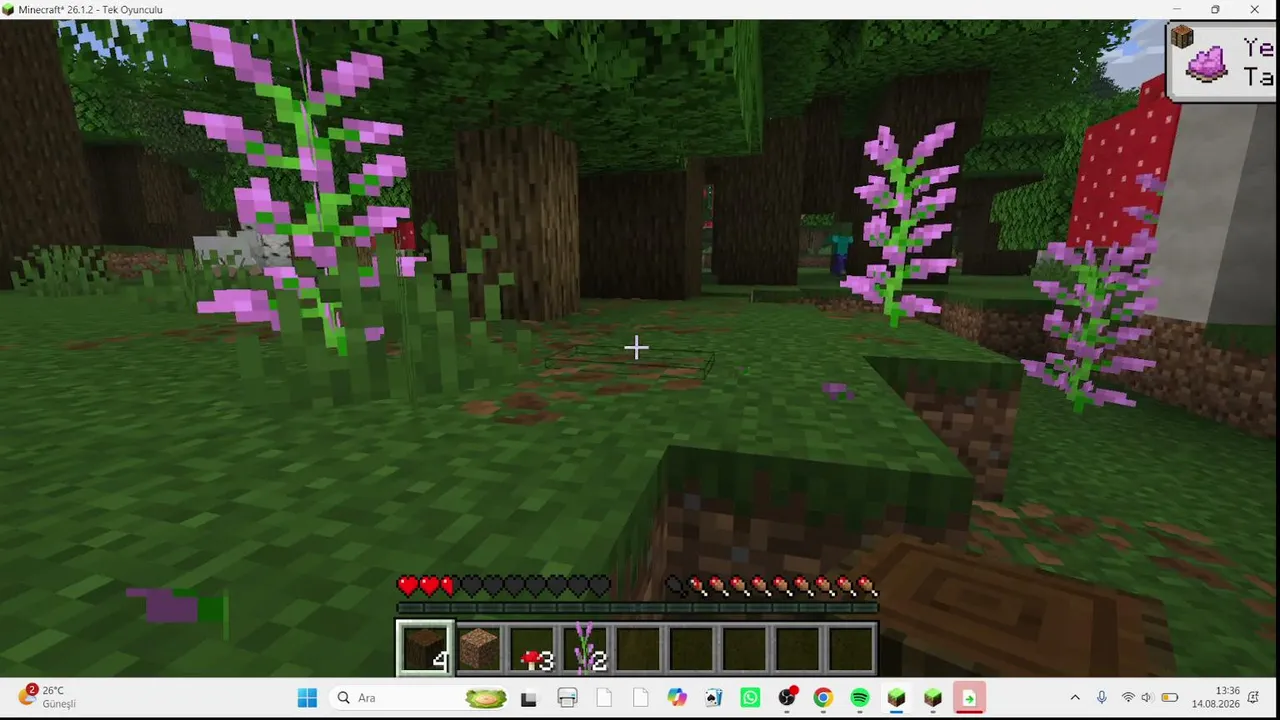Image resolution: width=1280 pixels, height=720 pixels.
Task: Open the Solitaire cards taskbar icon
Action: (713, 698)
